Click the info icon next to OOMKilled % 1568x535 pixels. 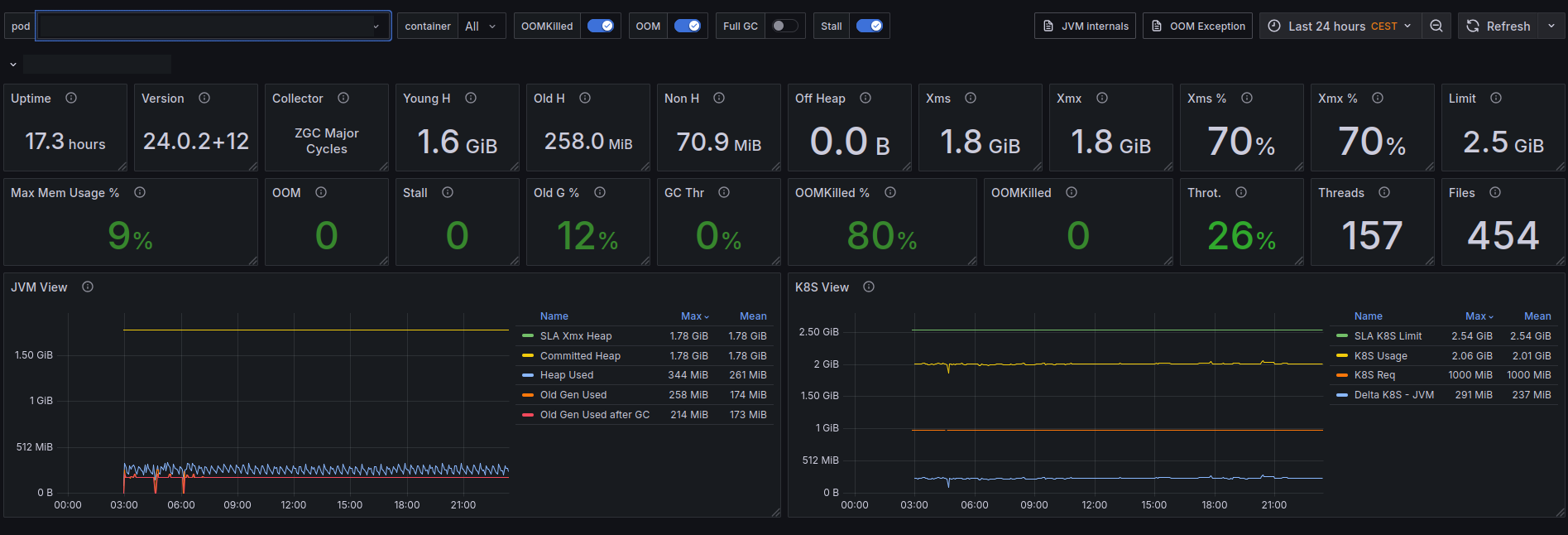click(x=890, y=192)
